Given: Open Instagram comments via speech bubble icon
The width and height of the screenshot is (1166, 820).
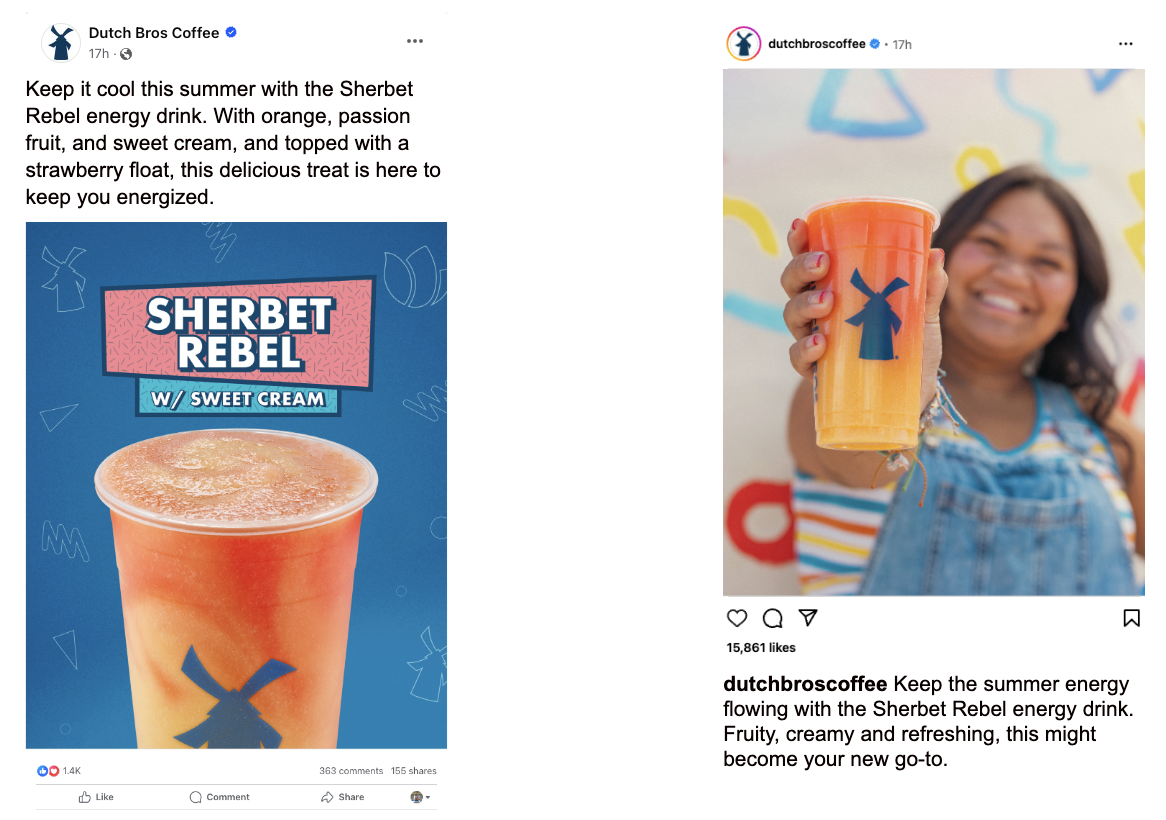Looking at the screenshot, I should pyautogui.click(x=772, y=618).
